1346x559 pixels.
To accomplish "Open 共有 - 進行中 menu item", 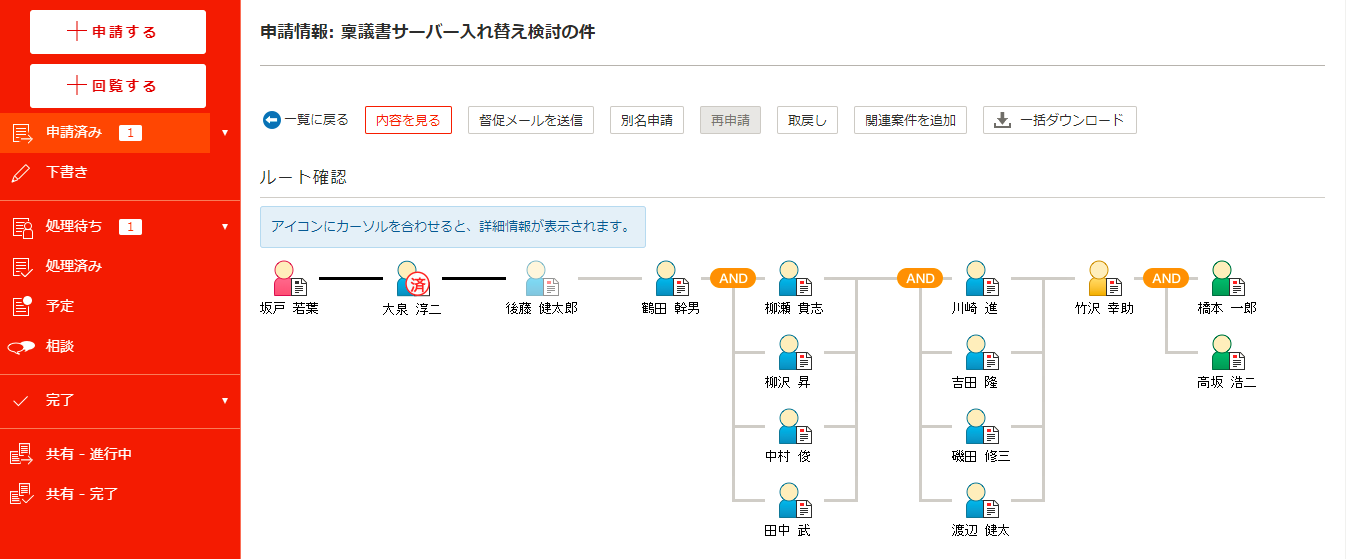I will click(88, 454).
